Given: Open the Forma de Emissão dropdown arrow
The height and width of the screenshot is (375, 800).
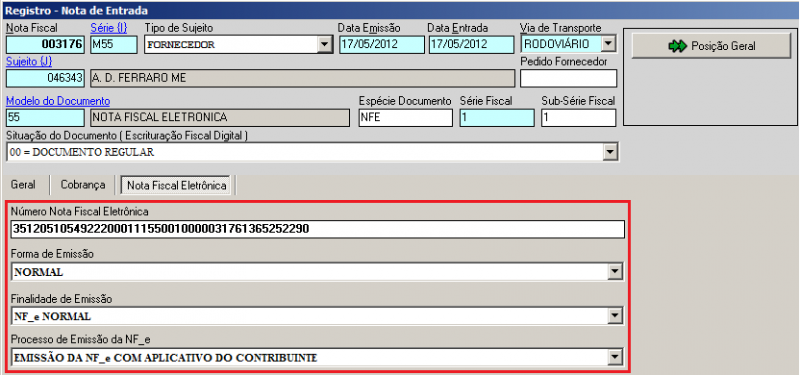Looking at the screenshot, I should click(x=616, y=272).
